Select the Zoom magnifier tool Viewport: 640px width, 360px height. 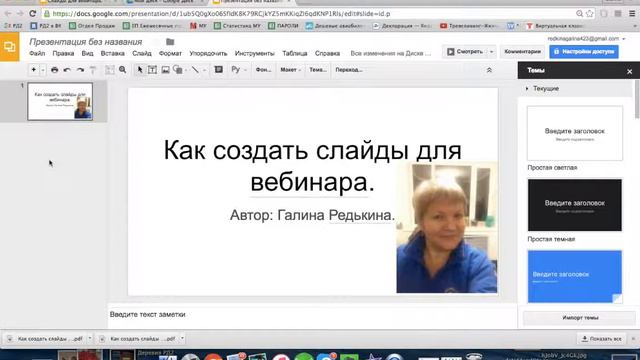[x=122, y=70]
